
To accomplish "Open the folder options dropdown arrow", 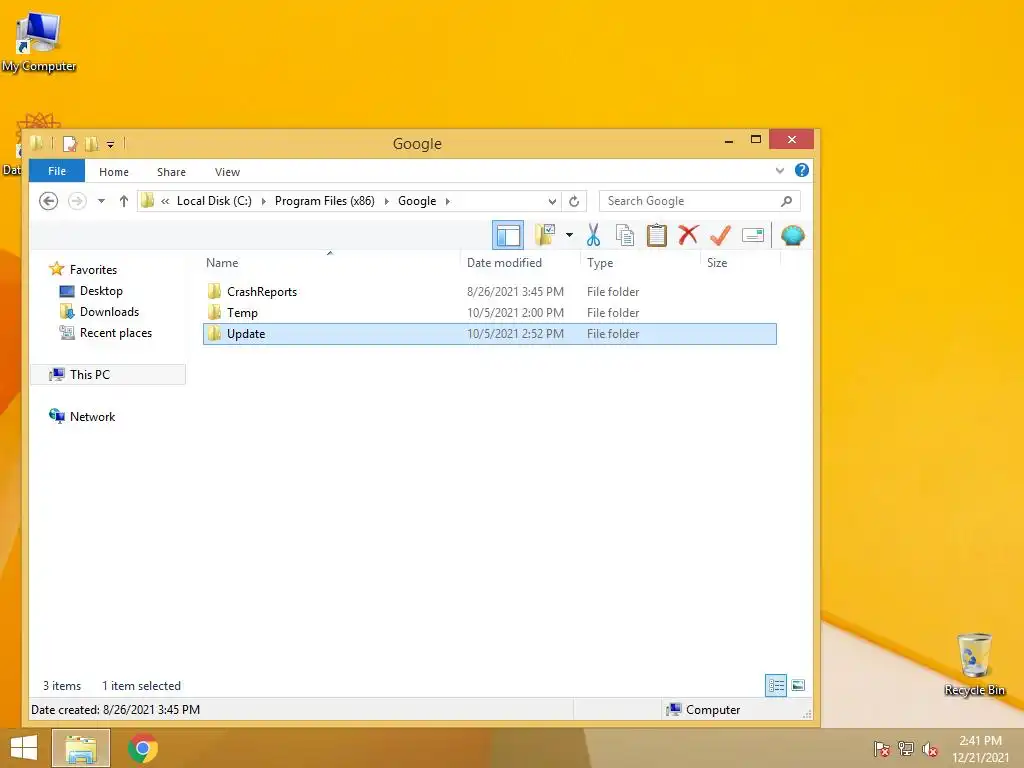I will 569,235.
